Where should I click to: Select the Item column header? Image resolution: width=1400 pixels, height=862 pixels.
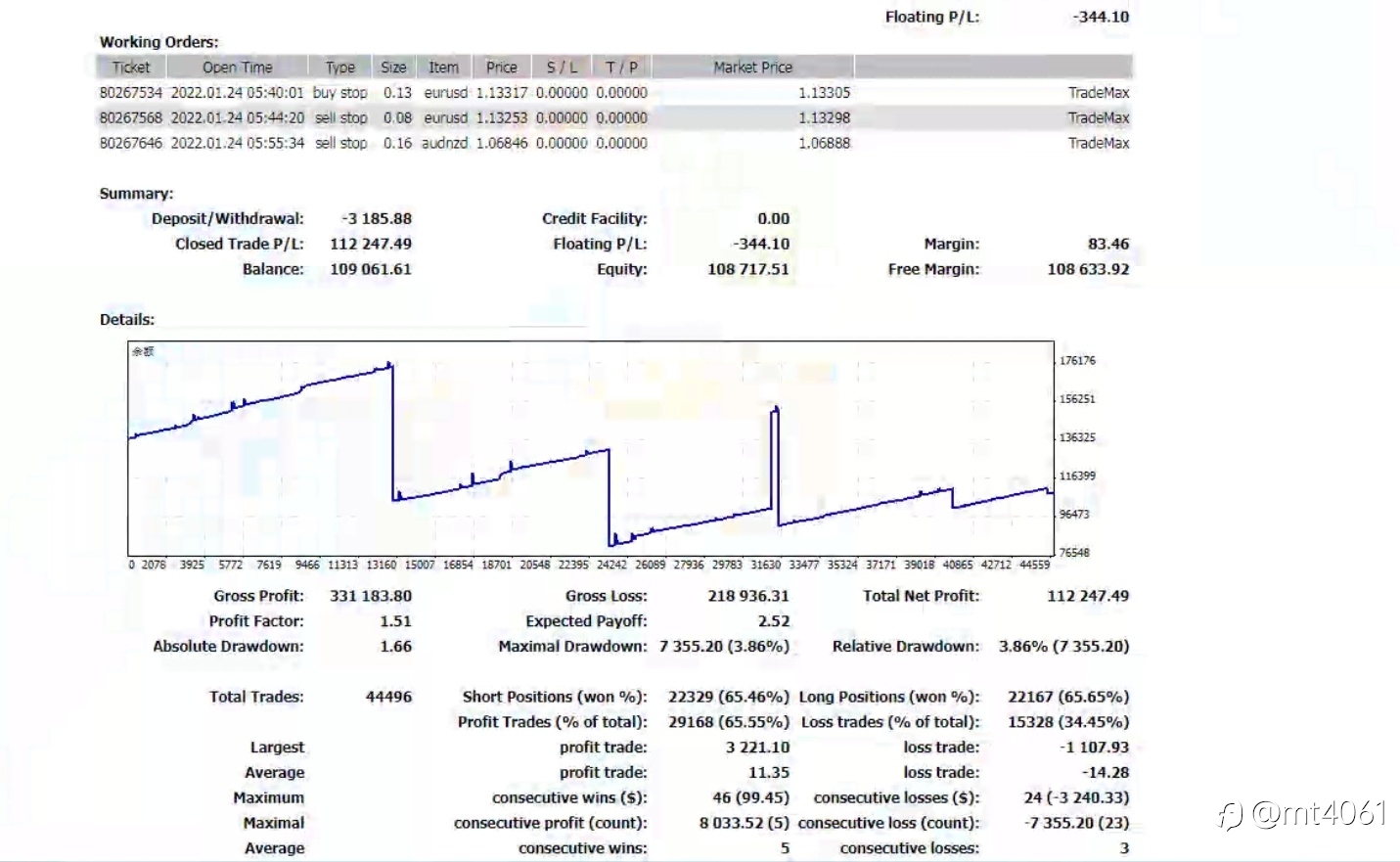tap(443, 68)
